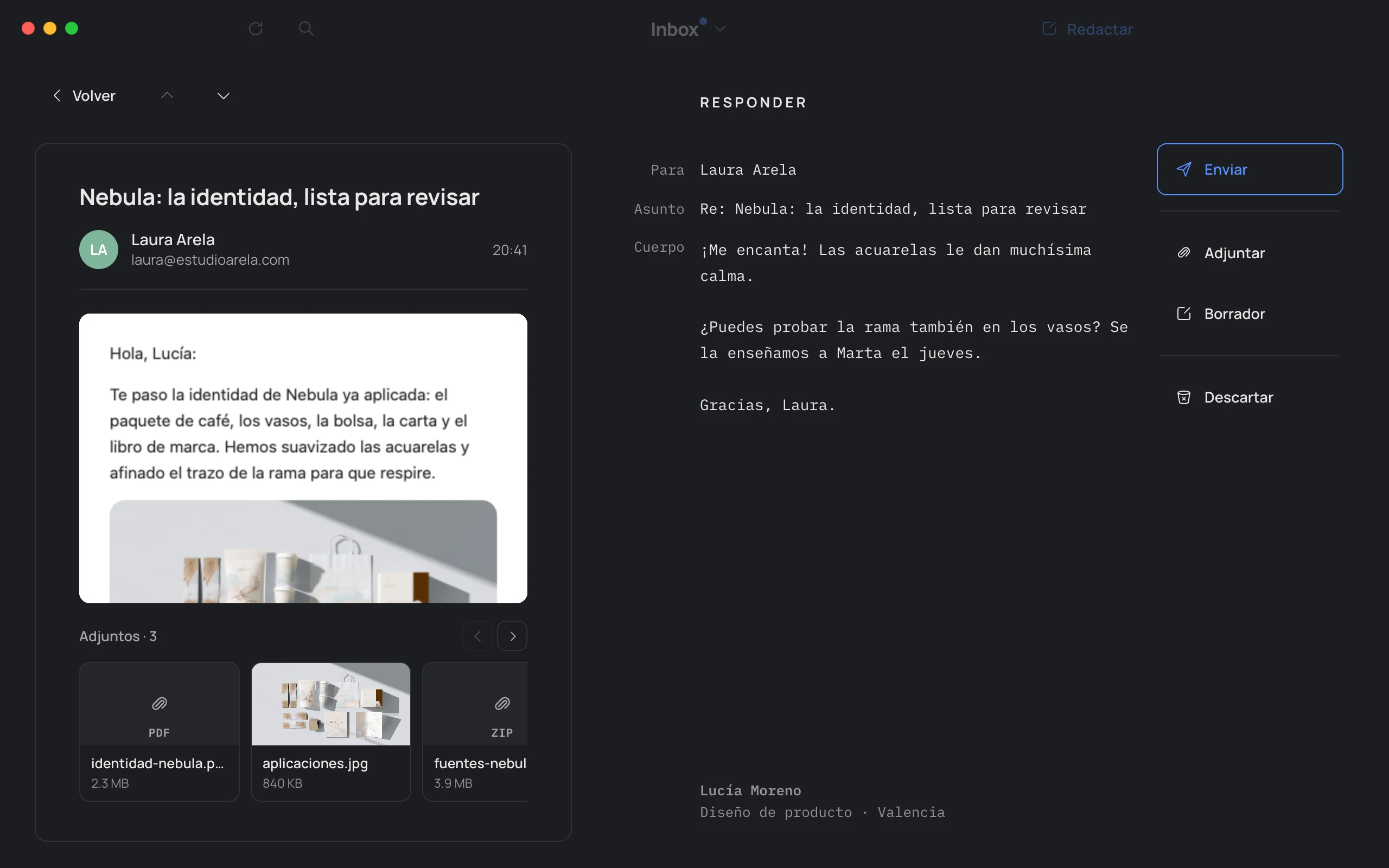Click the sender name Laura Arela
1389x868 pixels.
click(173, 239)
